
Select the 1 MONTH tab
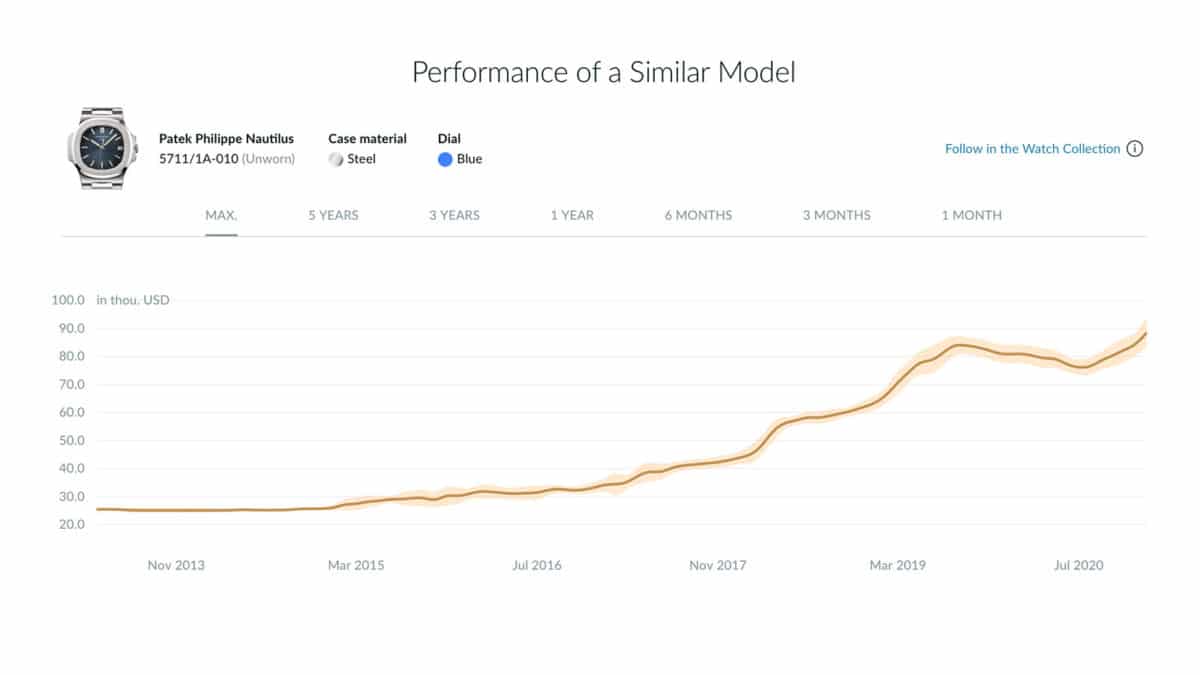(x=971, y=215)
